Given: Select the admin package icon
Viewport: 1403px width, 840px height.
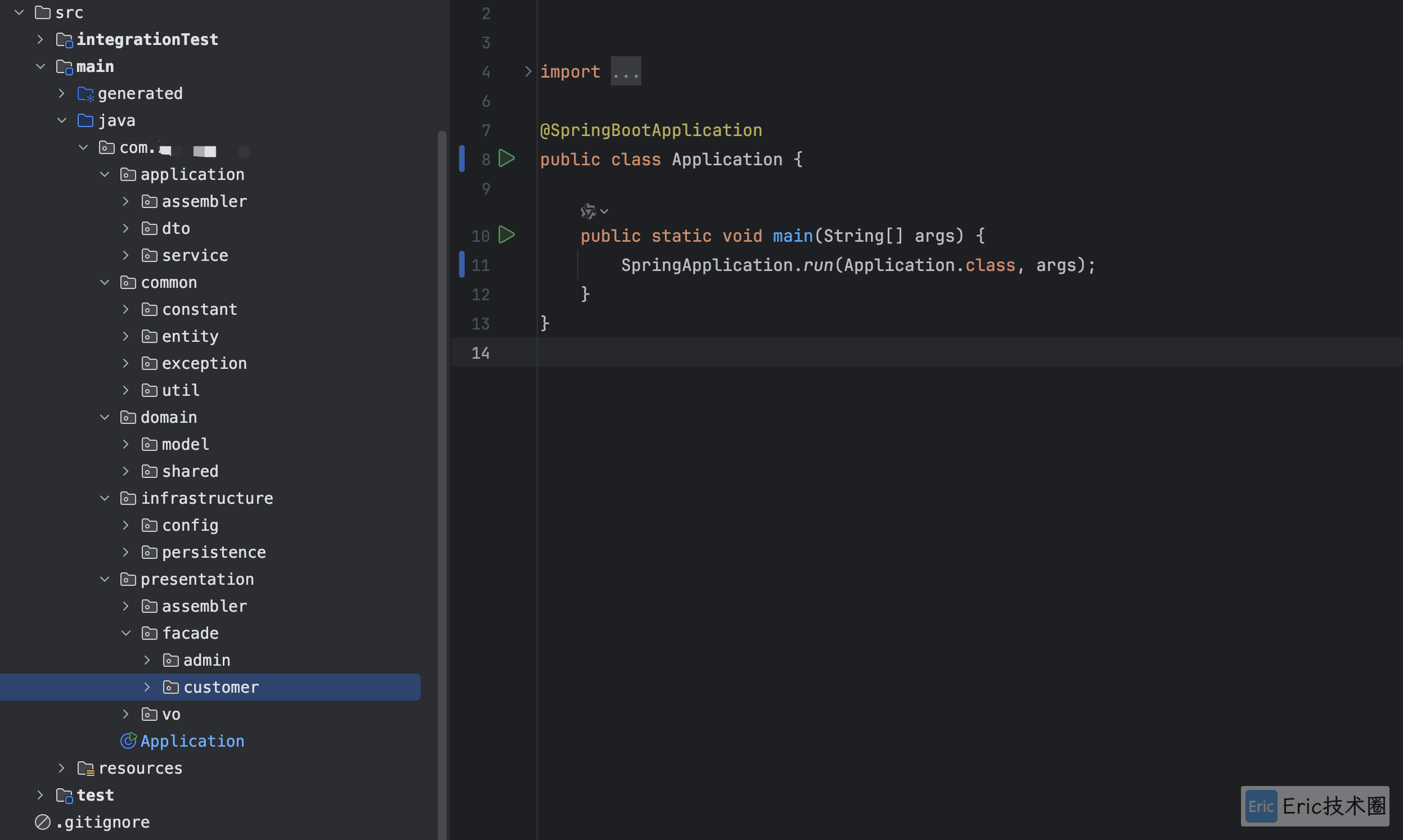Looking at the screenshot, I should (x=171, y=660).
